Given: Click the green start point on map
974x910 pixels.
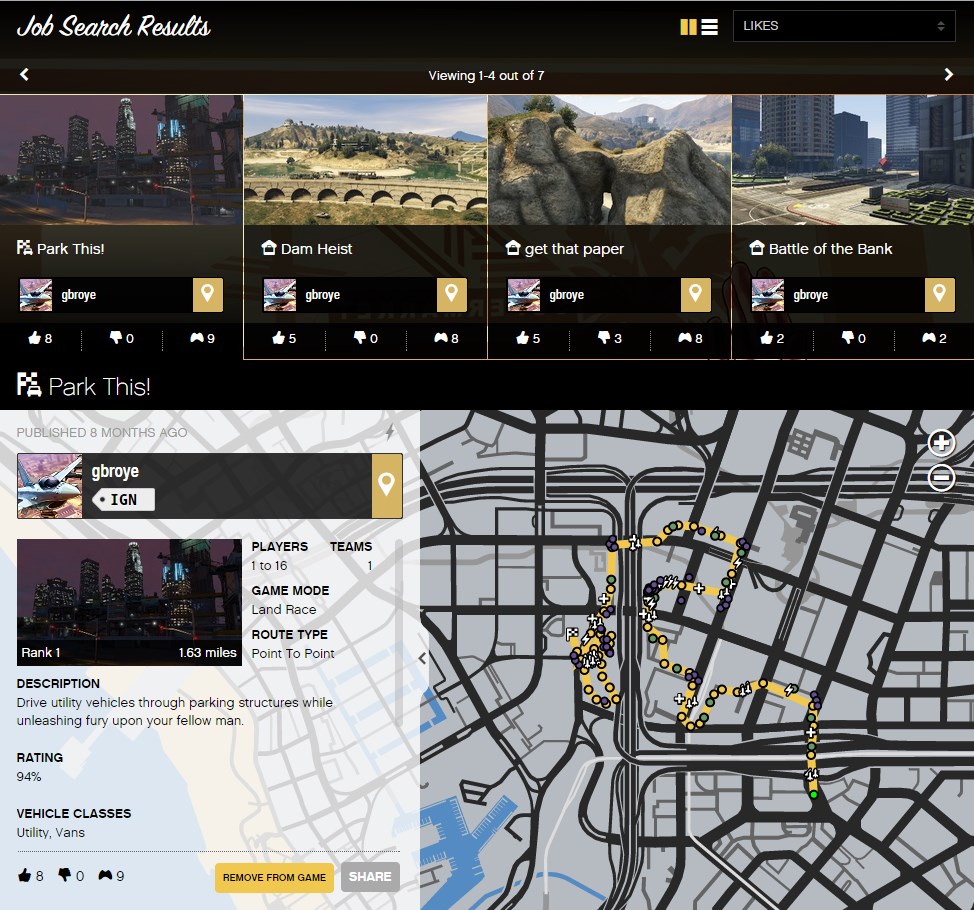Looking at the screenshot, I should pos(814,794).
